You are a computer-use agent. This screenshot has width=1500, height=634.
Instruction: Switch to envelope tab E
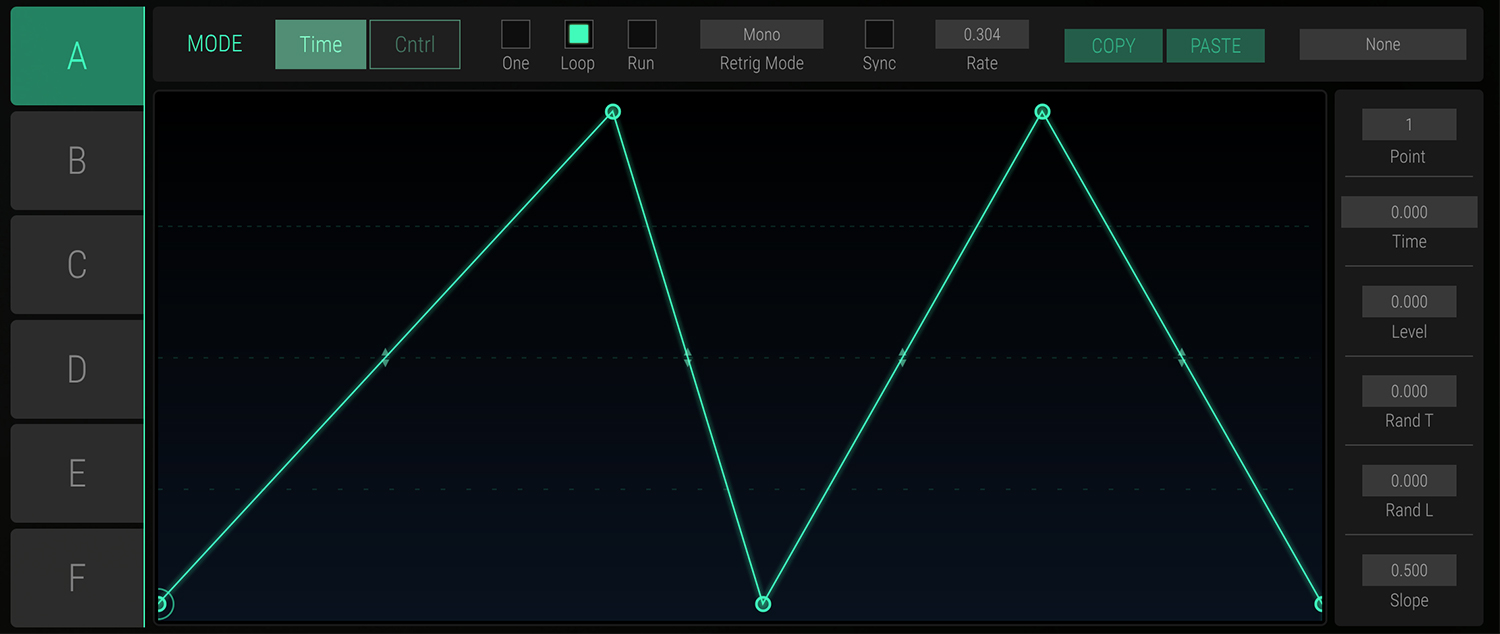[77, 473]
